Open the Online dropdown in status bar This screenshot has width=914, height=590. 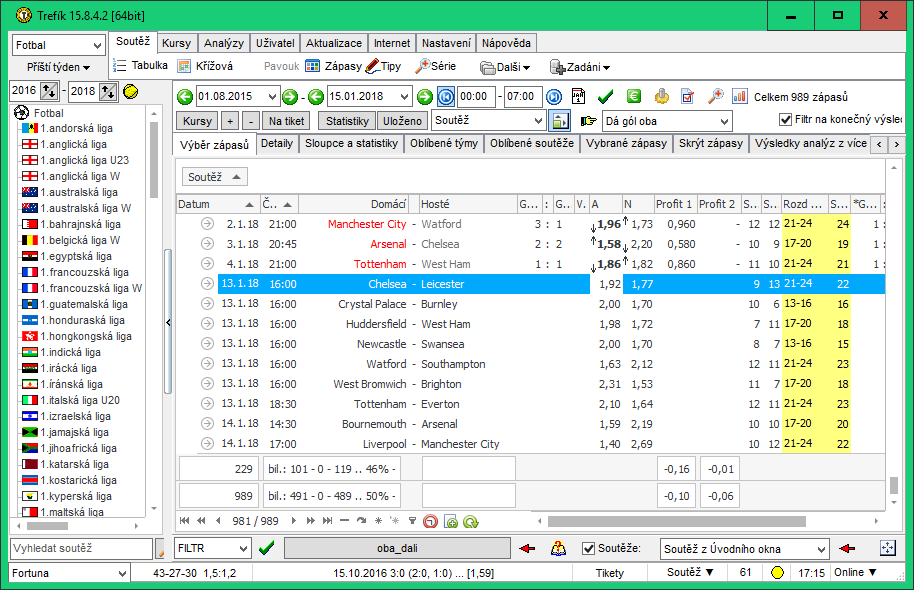855,573
